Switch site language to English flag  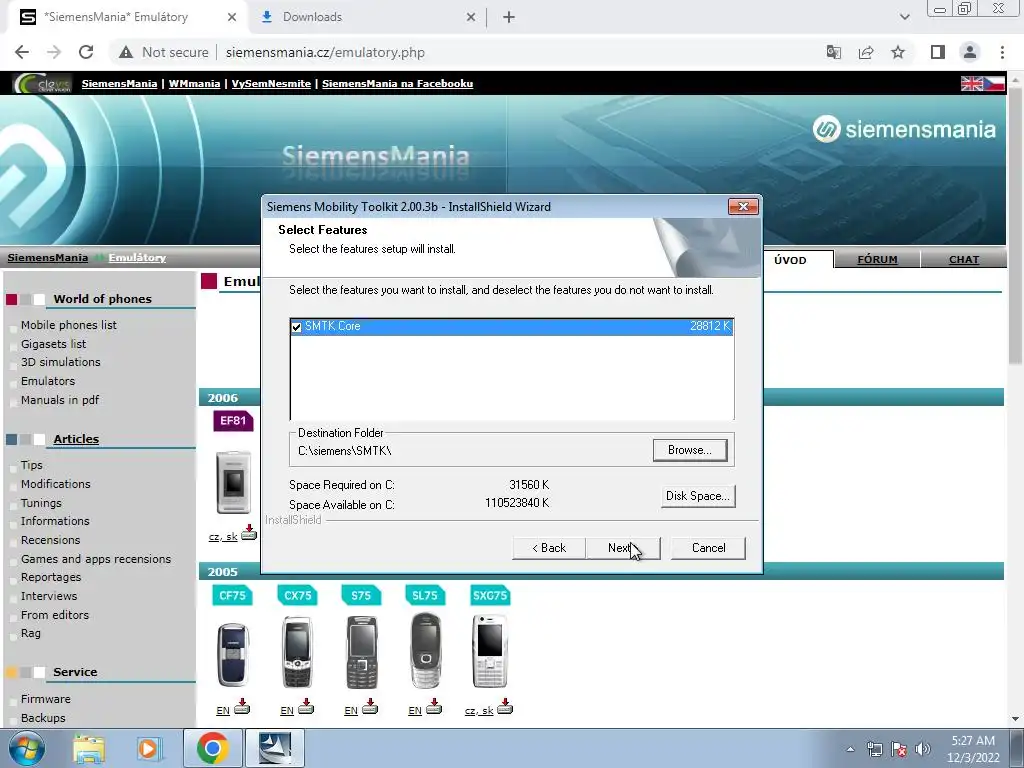pyautogui.click(x=971, y=84)
